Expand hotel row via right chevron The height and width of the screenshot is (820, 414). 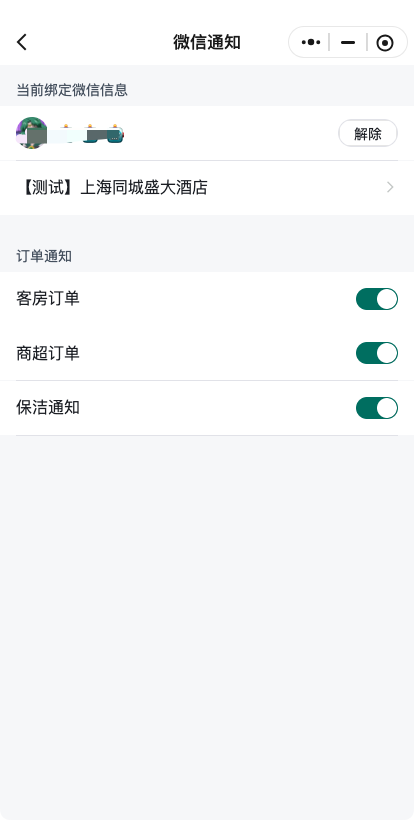(390, 187)
